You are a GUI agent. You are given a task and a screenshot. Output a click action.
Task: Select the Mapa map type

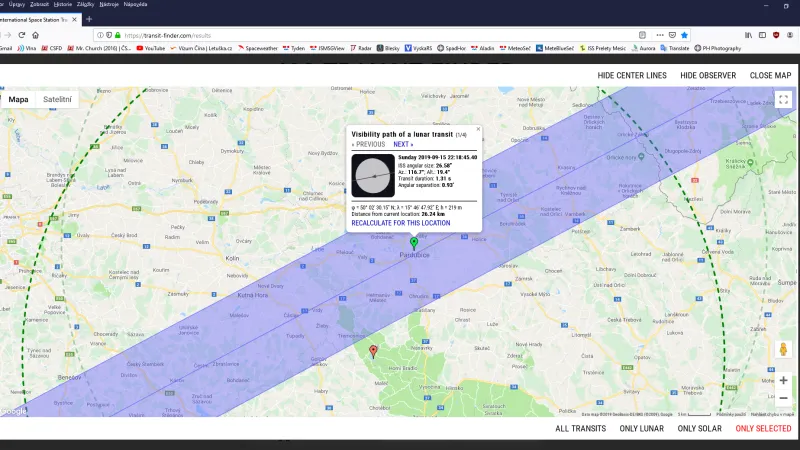pos(19,100)
